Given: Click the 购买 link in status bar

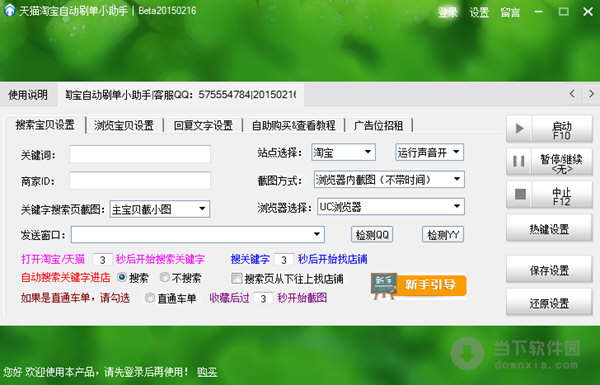Looking at the screenshot, I should [x=207, y=372].
